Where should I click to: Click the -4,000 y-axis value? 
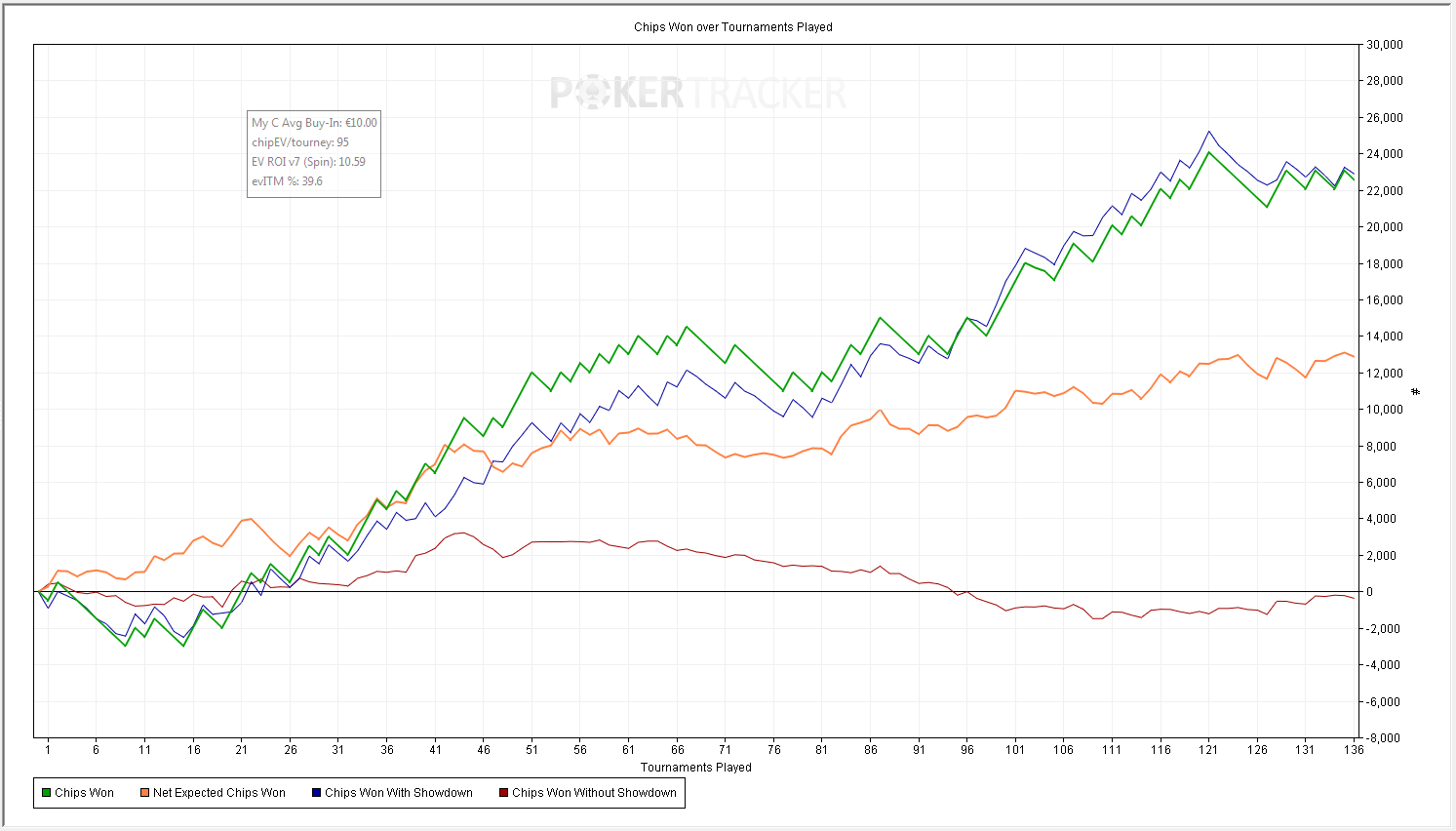(x=1385, y=665)
